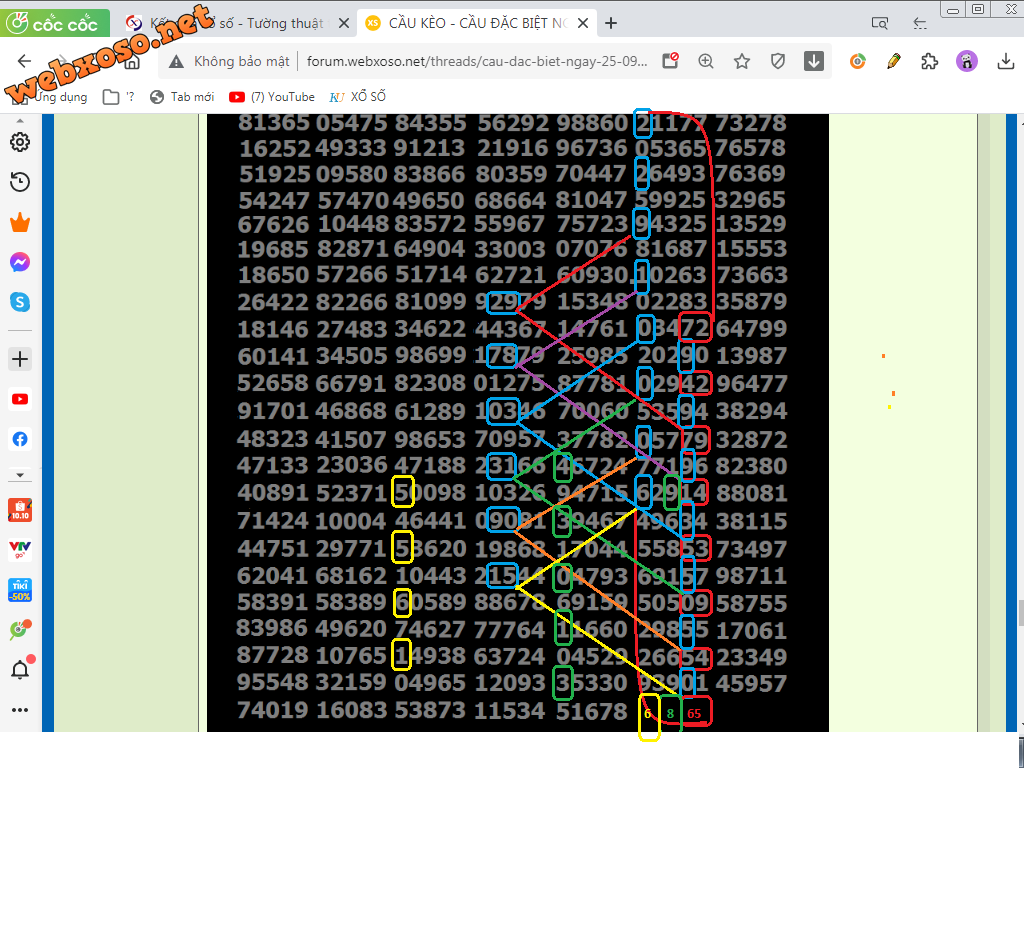
Task: Open the tab search icon in title bar
Action: (x=879, y=23)
